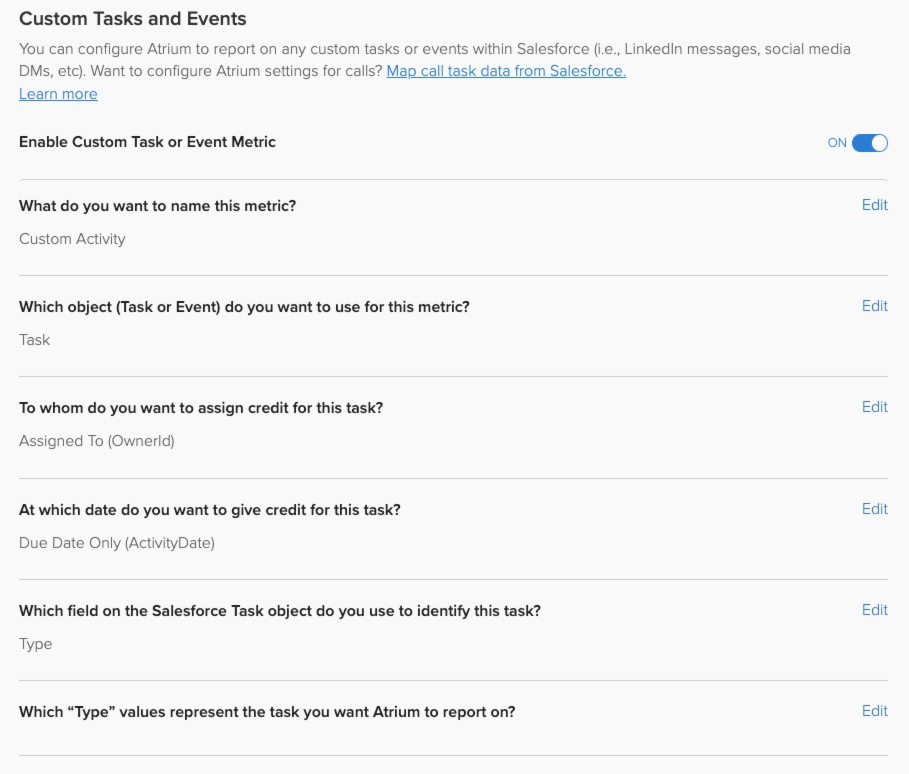
Task: Click the Custom Tasks and Events heading
Action: (x=133, y=19)
